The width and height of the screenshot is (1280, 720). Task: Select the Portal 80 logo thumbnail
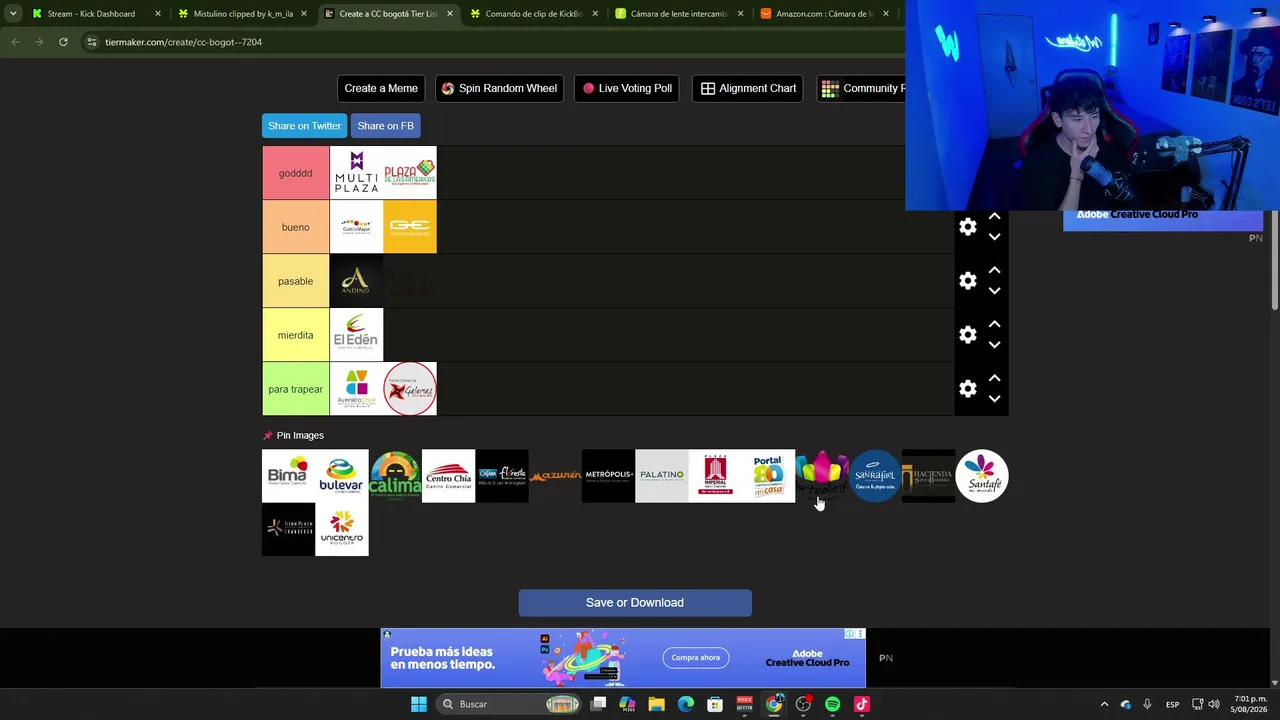tap(768, 476)
